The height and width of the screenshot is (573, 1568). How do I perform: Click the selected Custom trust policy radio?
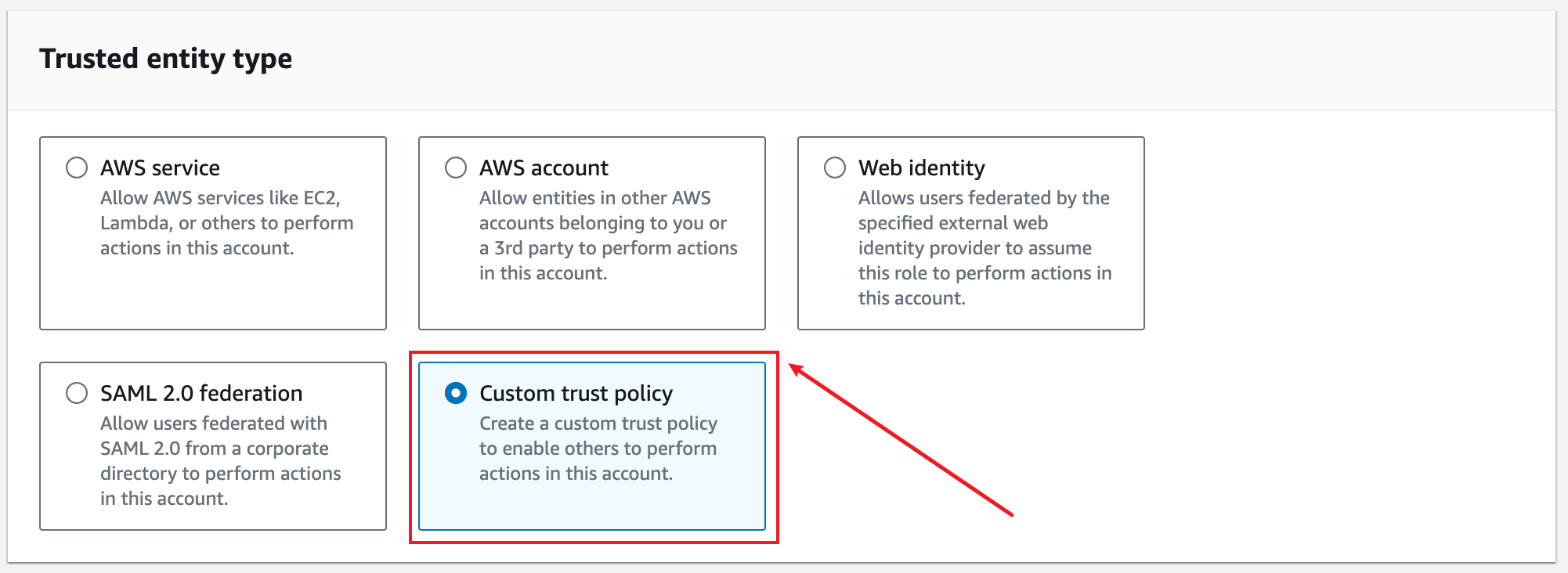coord(456,393)
